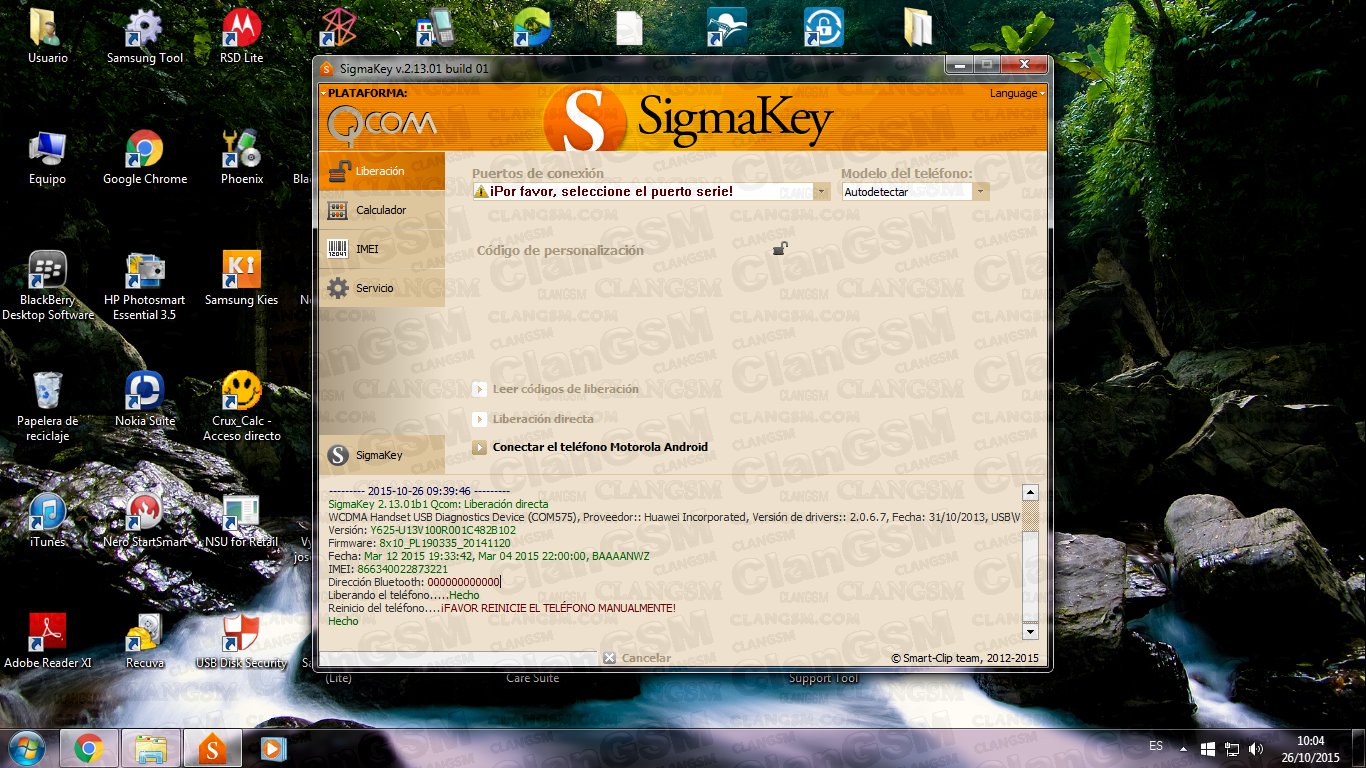Click the Cancelar button
This screenshot has height=768, width=1366.
point(637,658)
